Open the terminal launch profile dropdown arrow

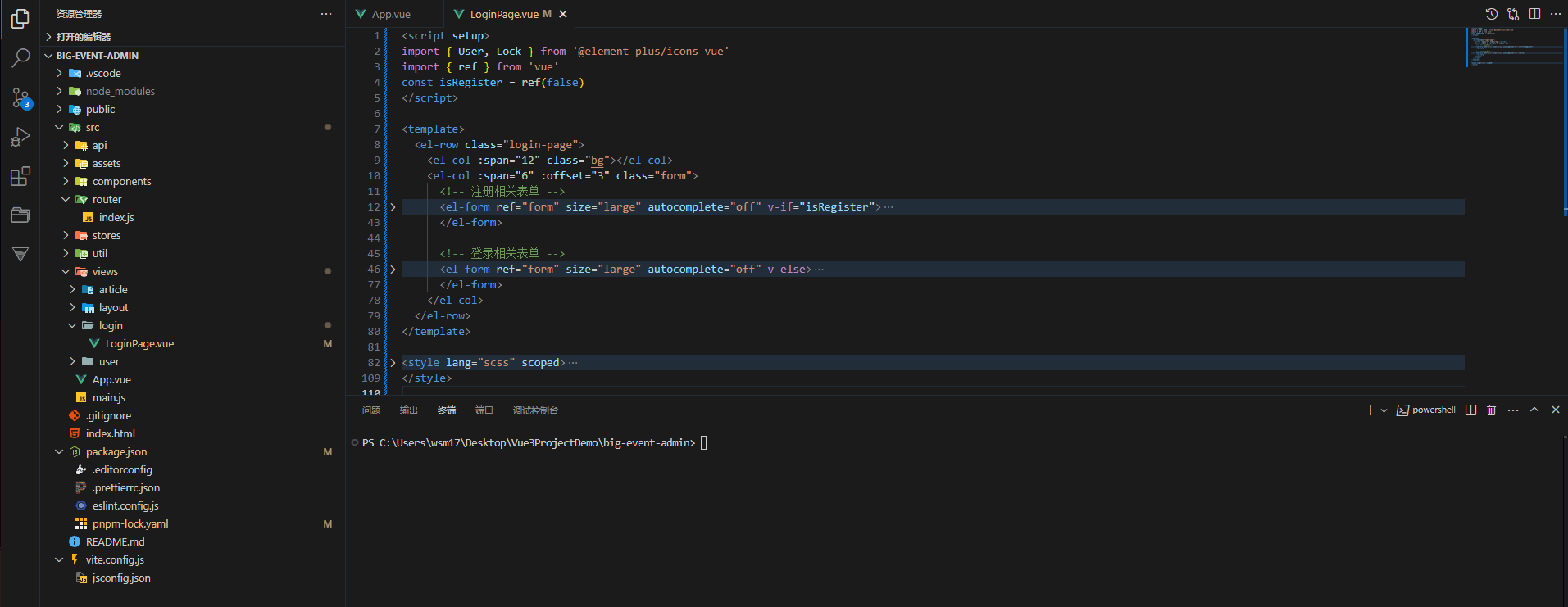pyautogui.click(x=1384, y=410)
